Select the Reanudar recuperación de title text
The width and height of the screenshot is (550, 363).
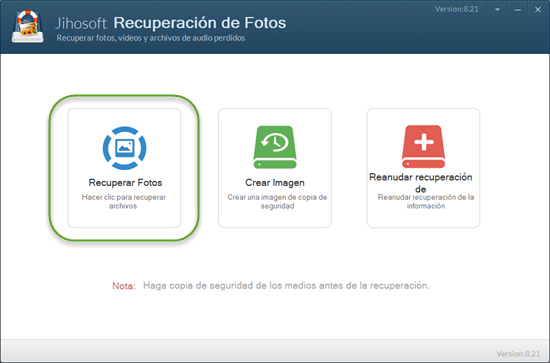point(421,183)
